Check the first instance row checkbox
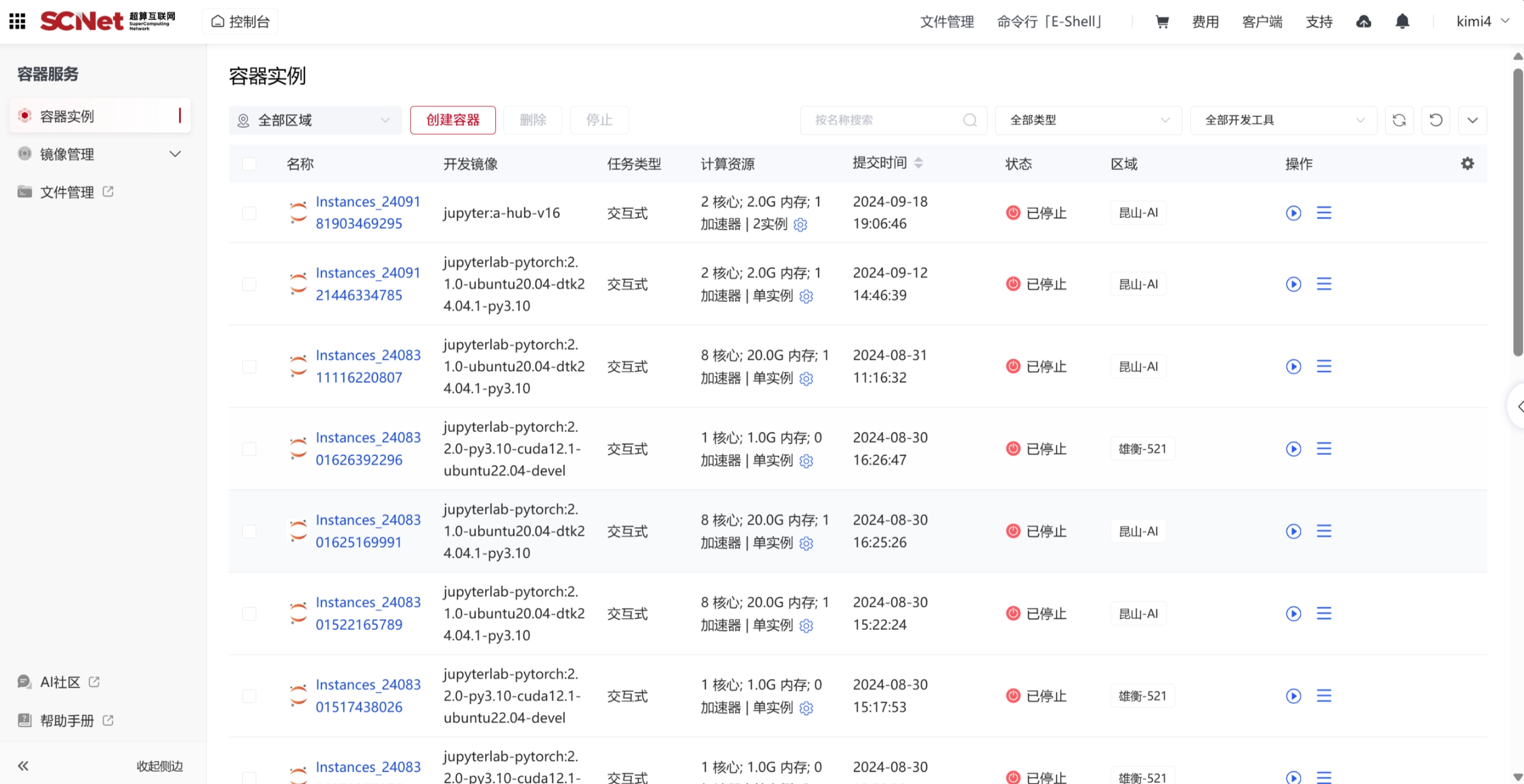The height and width of the screenshot is (784, 1524). (249, 213)
